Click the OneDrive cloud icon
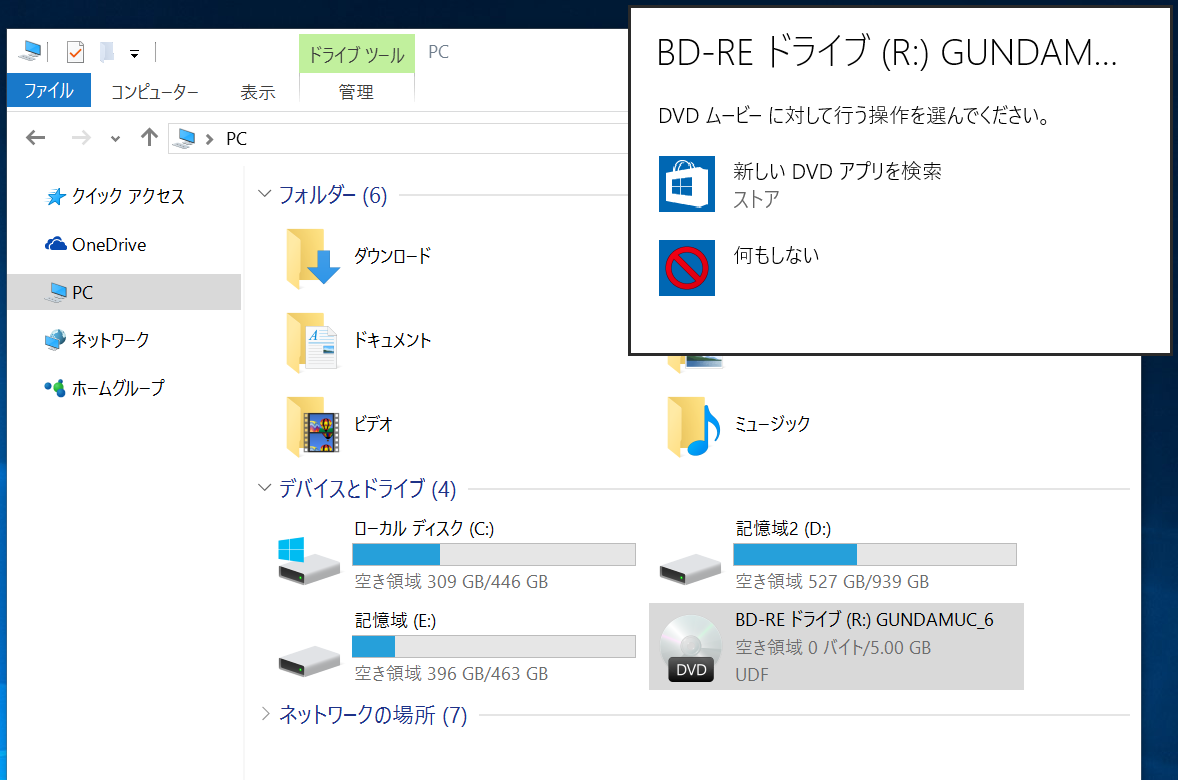 point(55,244)
